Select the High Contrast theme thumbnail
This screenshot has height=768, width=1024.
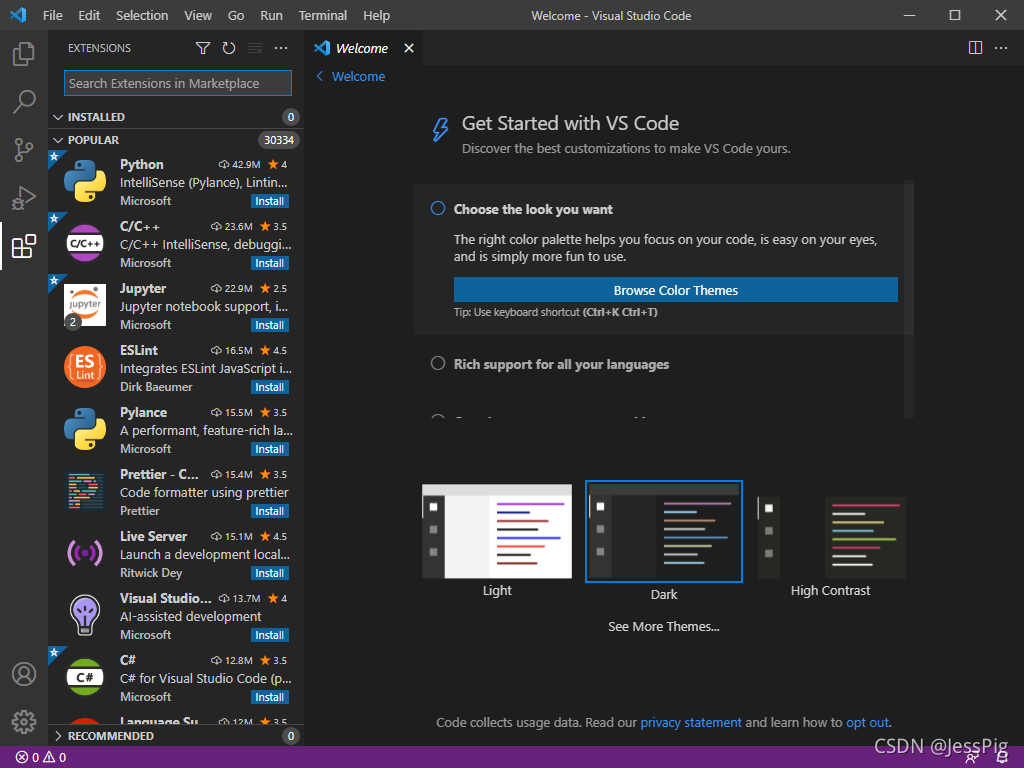(x=831, y=537)
